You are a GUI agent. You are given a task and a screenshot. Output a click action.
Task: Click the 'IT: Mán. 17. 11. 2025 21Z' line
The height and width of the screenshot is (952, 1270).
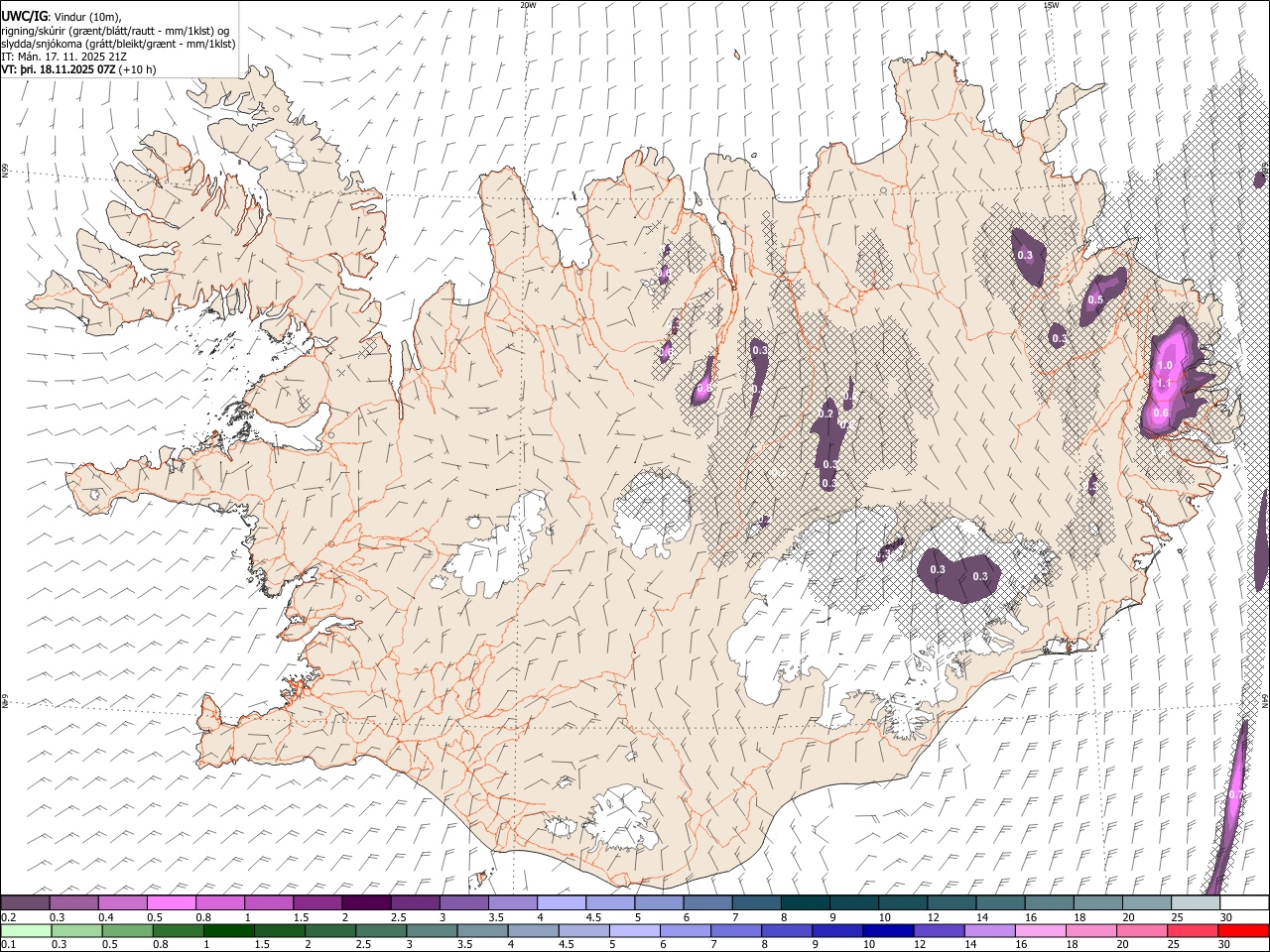pyautogui.click(x=63, y=57)
